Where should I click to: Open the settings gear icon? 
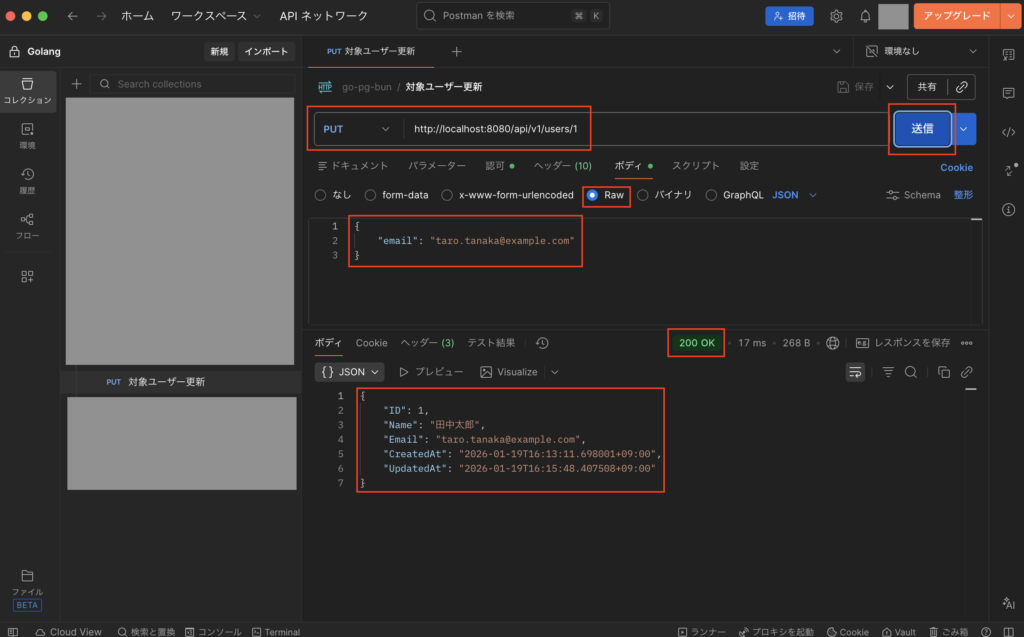pyautogui.click(x=836, y=16)
